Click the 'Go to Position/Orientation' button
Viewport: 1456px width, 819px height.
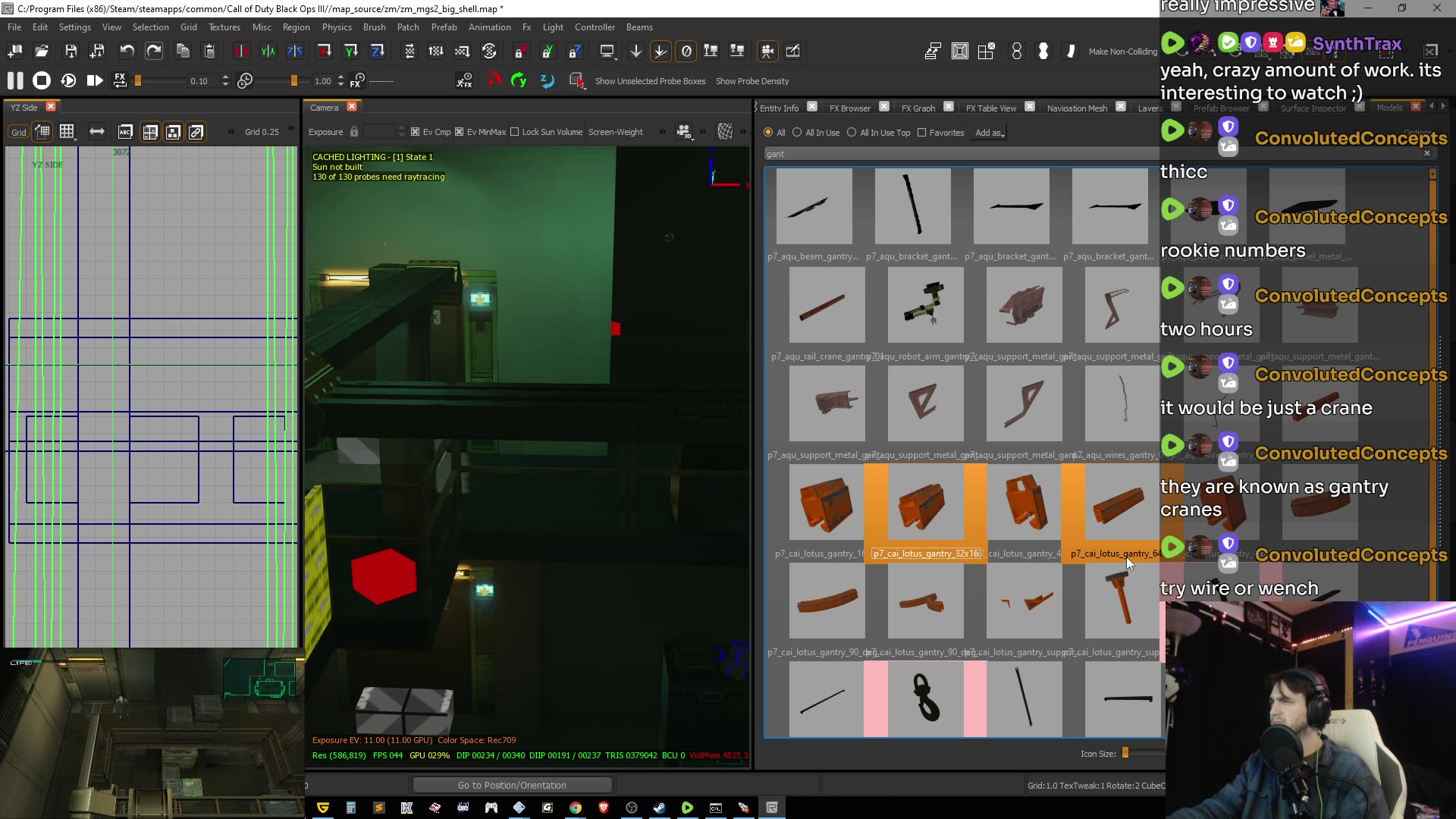(511, 785)
